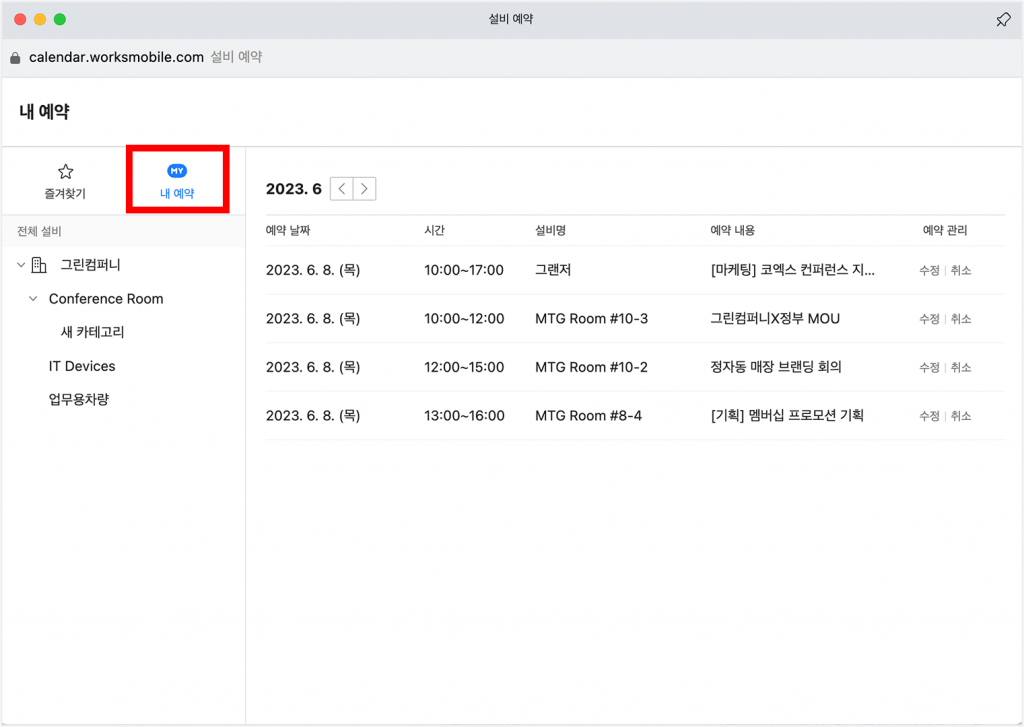Cancel the MTG Room #10-2 reservation

961,367
